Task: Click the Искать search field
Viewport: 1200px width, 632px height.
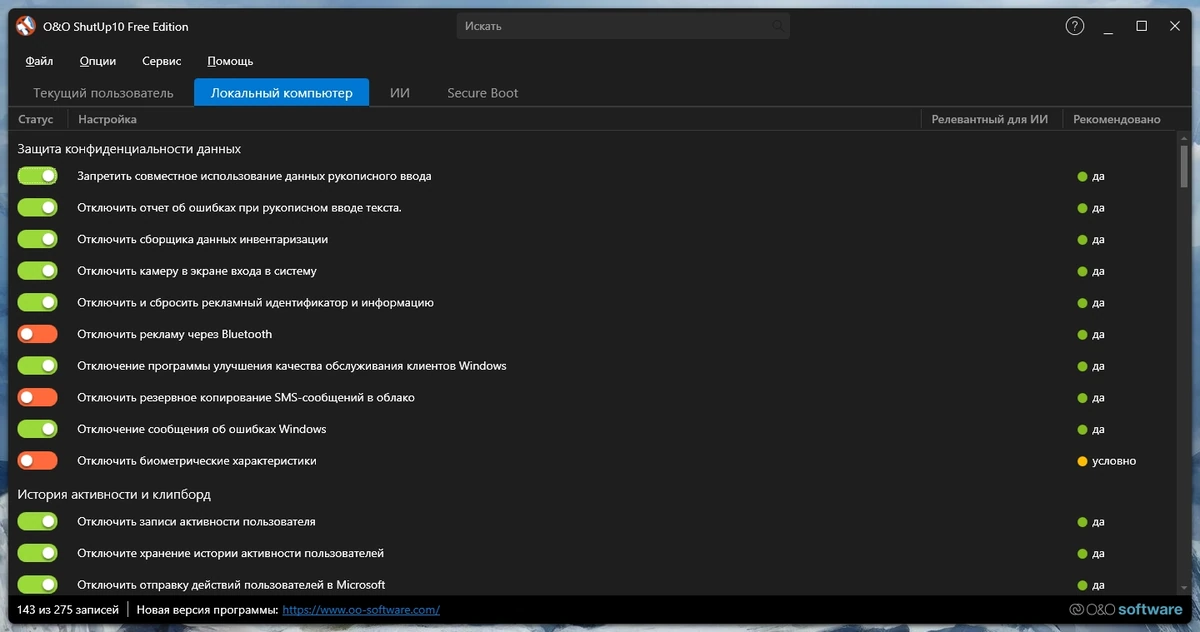Action: tap(623, 26)
